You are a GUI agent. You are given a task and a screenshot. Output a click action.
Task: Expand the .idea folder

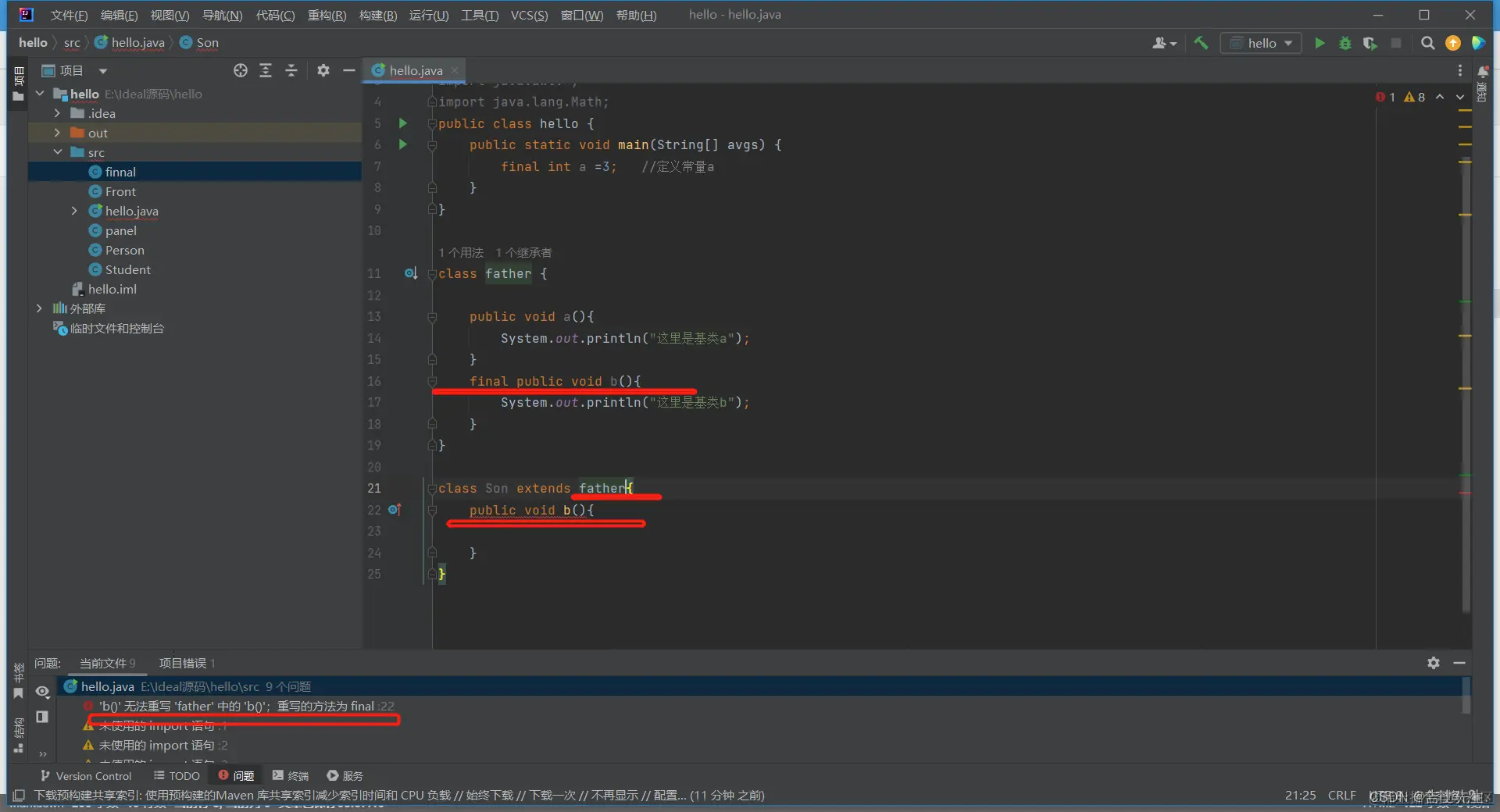pyautogui.click(x=58, y=113)
